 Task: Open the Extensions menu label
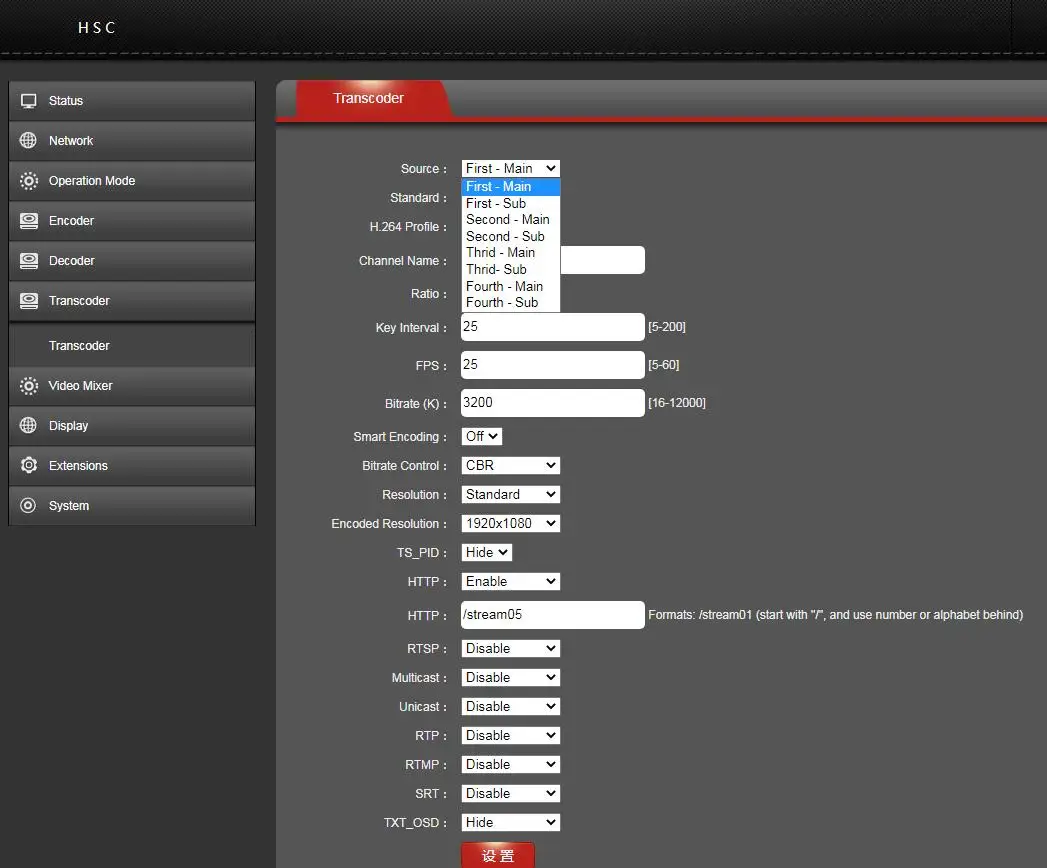coord(78,466)
